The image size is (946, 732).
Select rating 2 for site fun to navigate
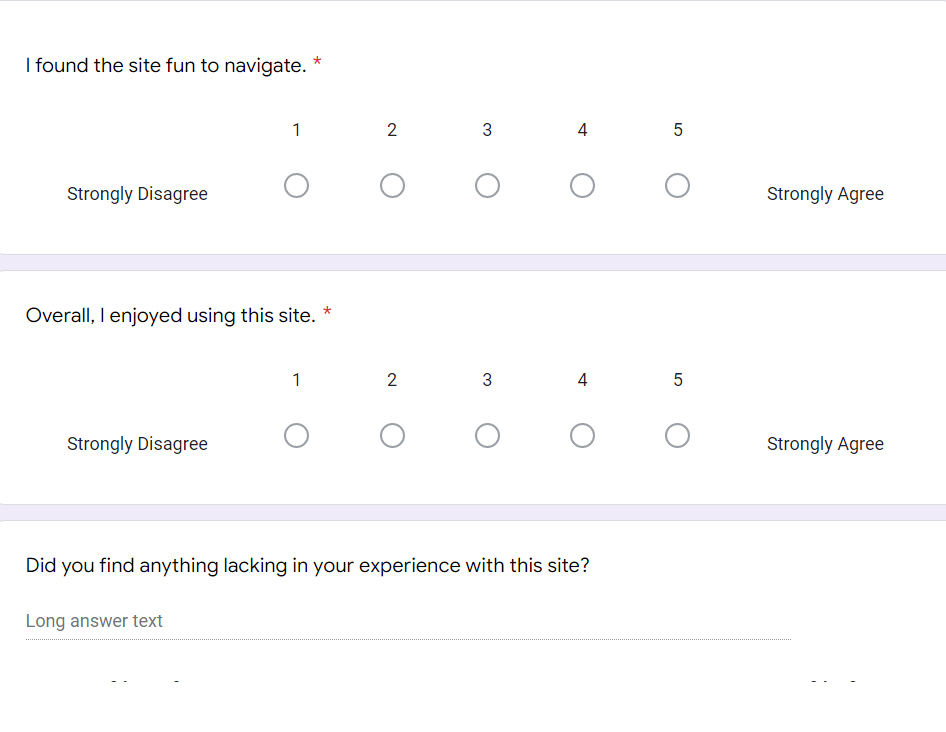pos(392,186)
